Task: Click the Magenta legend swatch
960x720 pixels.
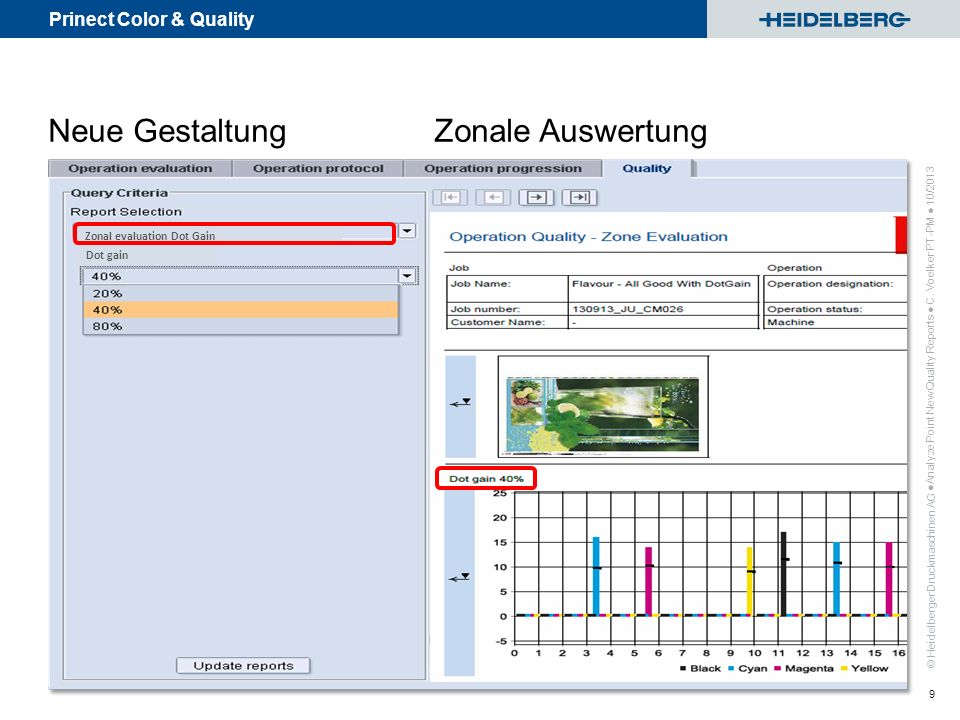Action: click(x=778, y=669)
